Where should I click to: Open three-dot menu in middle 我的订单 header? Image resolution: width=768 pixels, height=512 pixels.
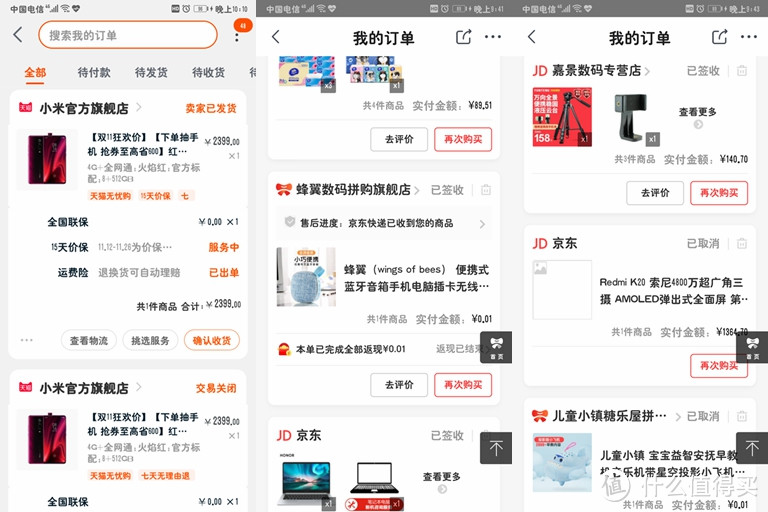(493, 37)
